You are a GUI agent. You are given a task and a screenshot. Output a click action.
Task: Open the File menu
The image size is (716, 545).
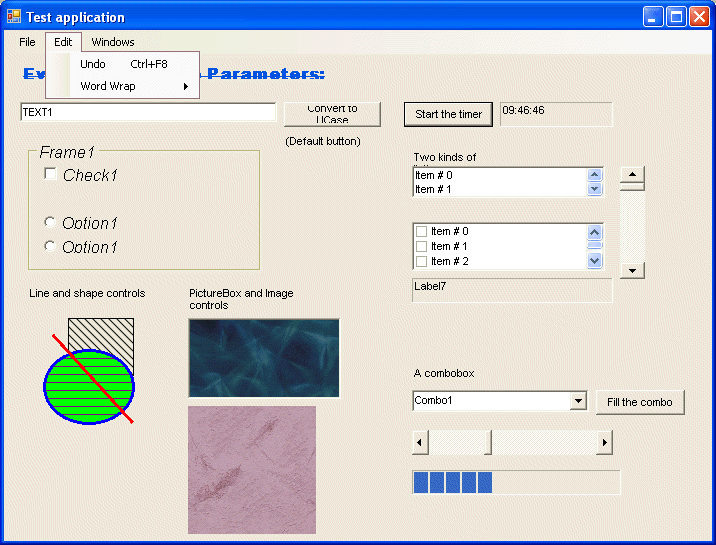(27, 42)
